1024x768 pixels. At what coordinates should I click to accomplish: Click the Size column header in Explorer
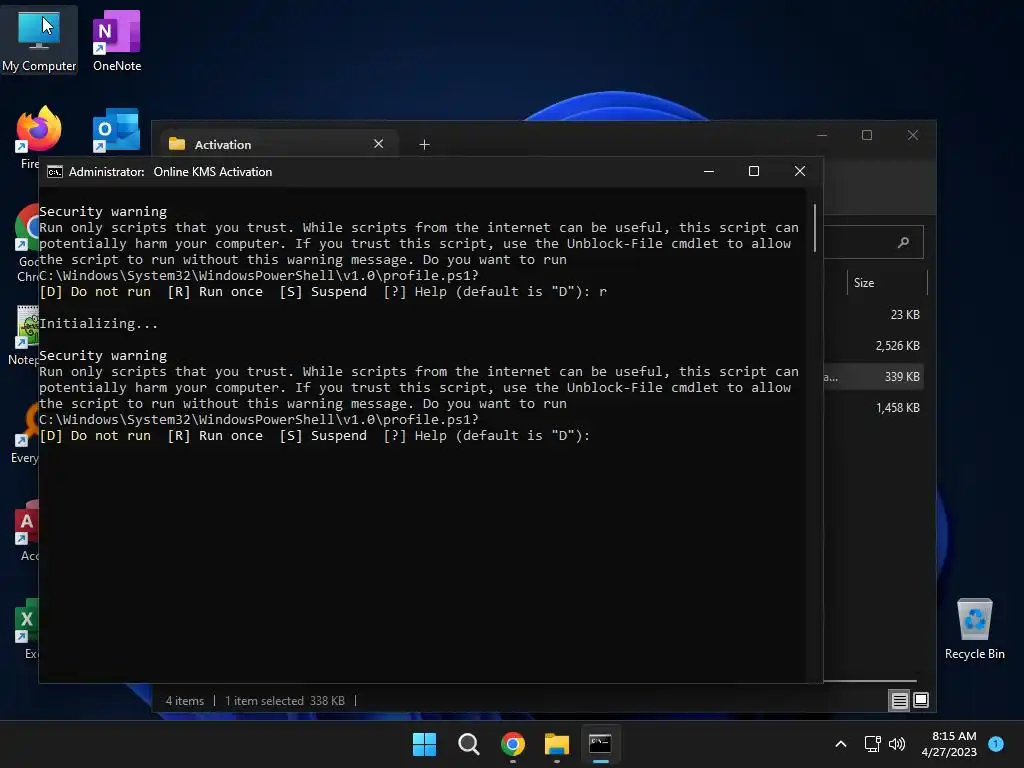[x=886, y=283]
